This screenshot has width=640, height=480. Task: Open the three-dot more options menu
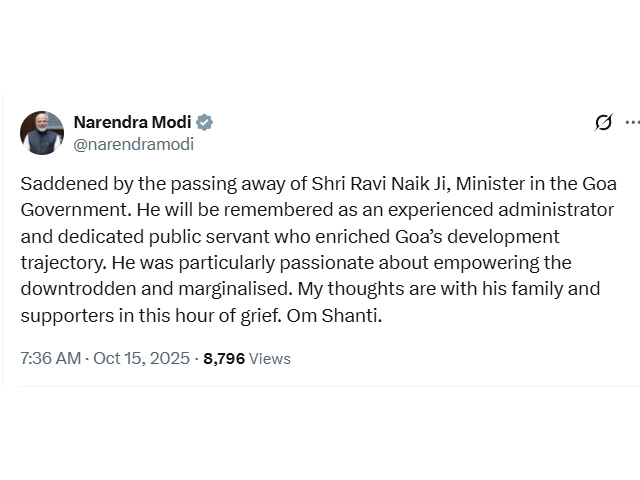[x=631, y=123]
